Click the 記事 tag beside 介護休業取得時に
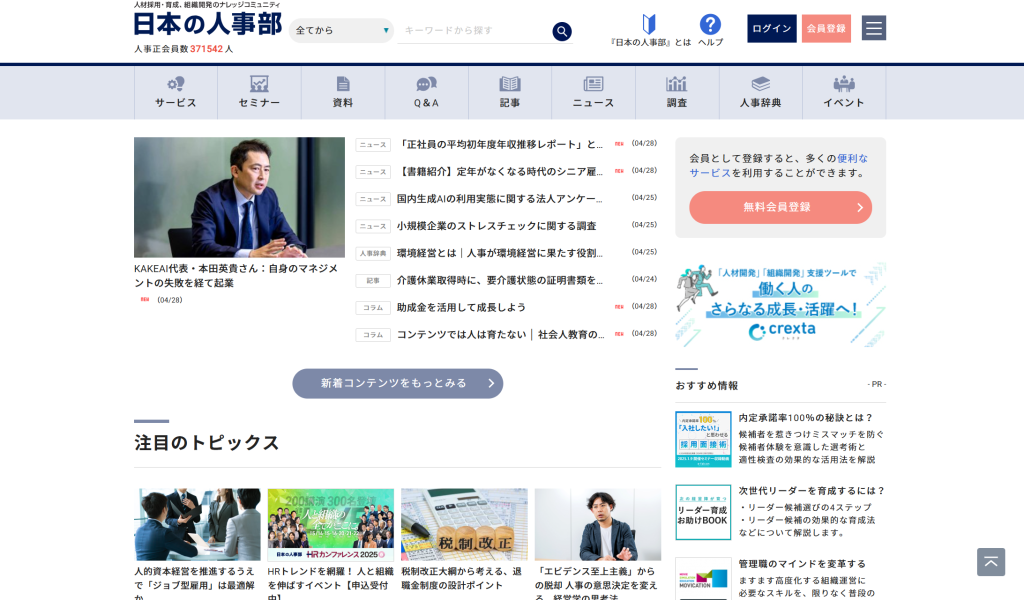Image resolution: width=1024 pixels, height=600 pixels. pos(373,281)
